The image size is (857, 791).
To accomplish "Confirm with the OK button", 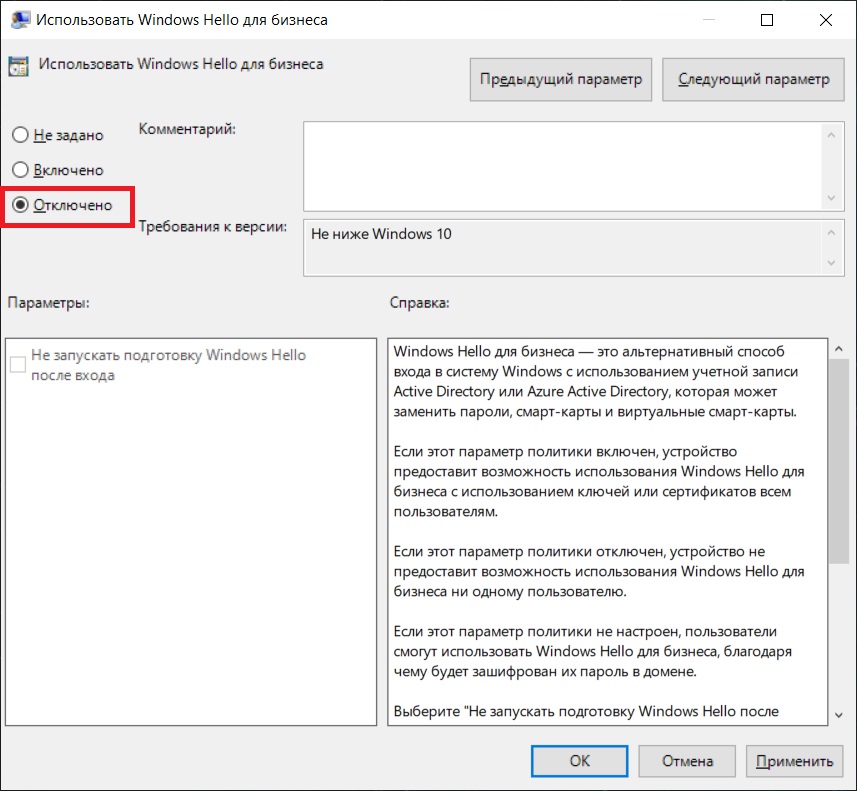I will [x=579, y=761].
